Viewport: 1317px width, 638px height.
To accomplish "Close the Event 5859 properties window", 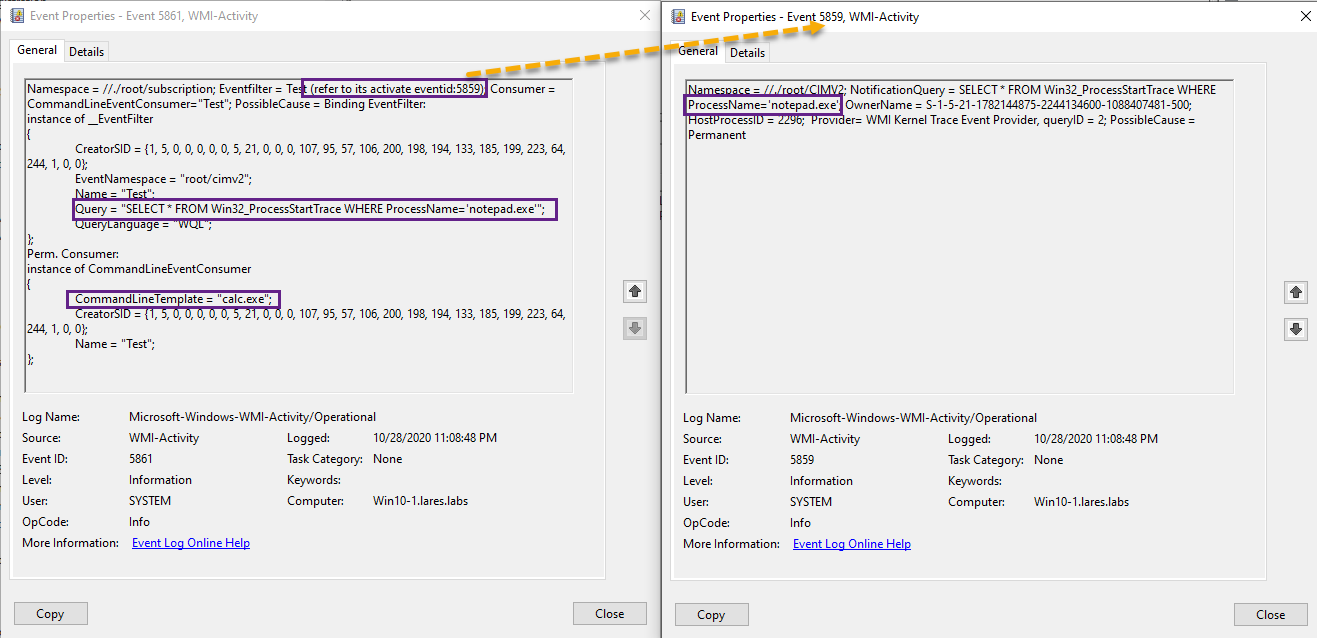I will pos(1304,16).
